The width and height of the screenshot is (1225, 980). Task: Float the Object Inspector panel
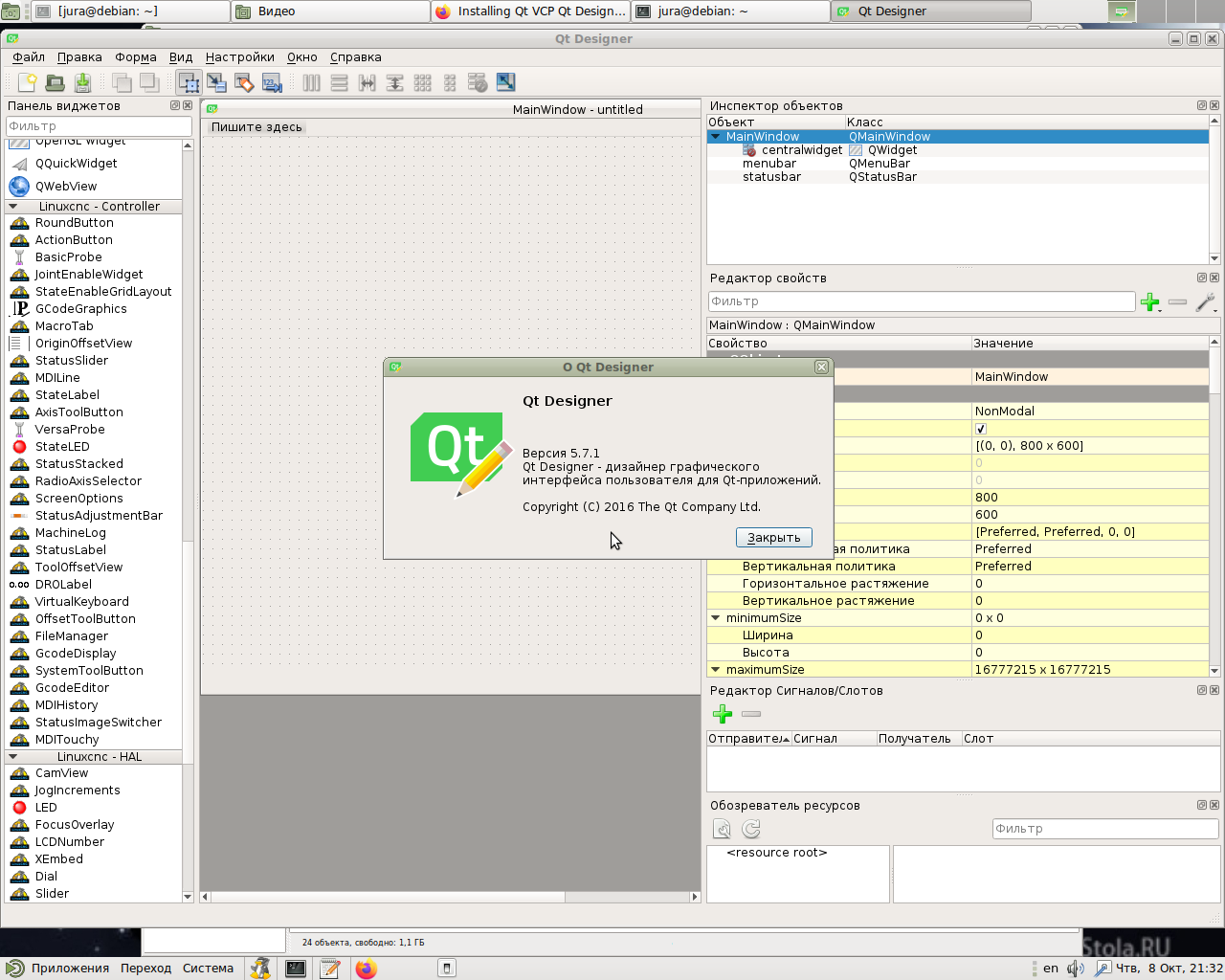click(1202, 105)
